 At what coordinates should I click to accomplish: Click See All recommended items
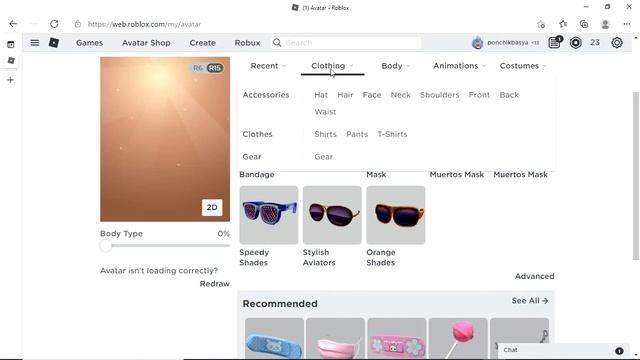click(x=529, y=301)
